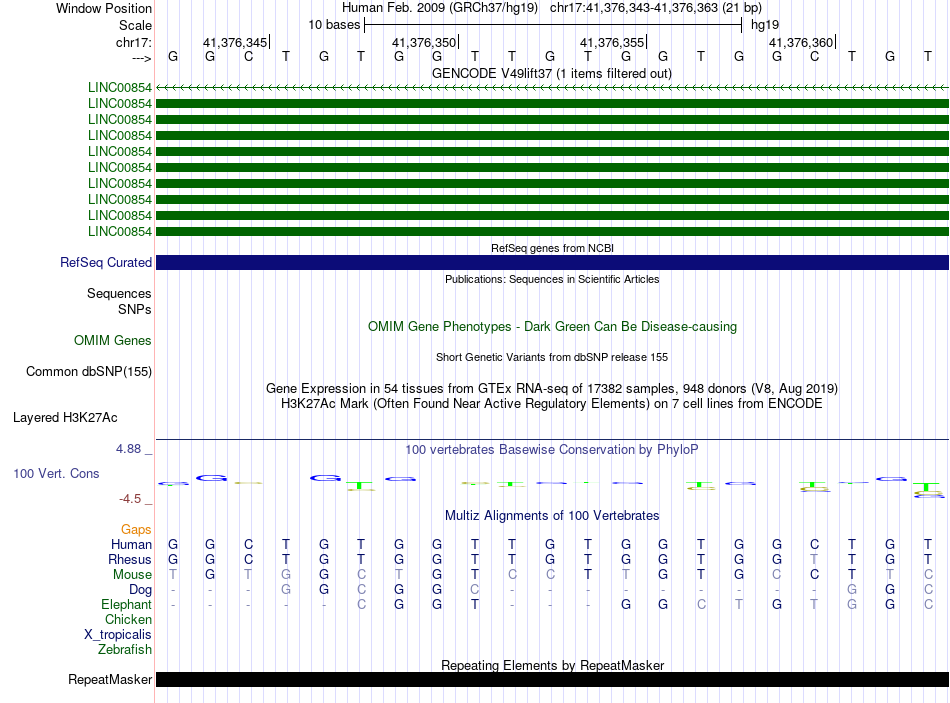This screenshot has height=703, width=950.
Task: Open H3K27Ac Mark track title
Action: [x=552, y=404]
